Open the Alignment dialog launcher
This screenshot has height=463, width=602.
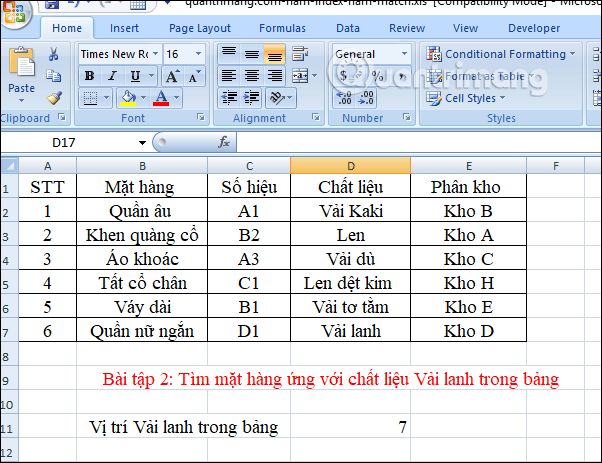[316, 117]
